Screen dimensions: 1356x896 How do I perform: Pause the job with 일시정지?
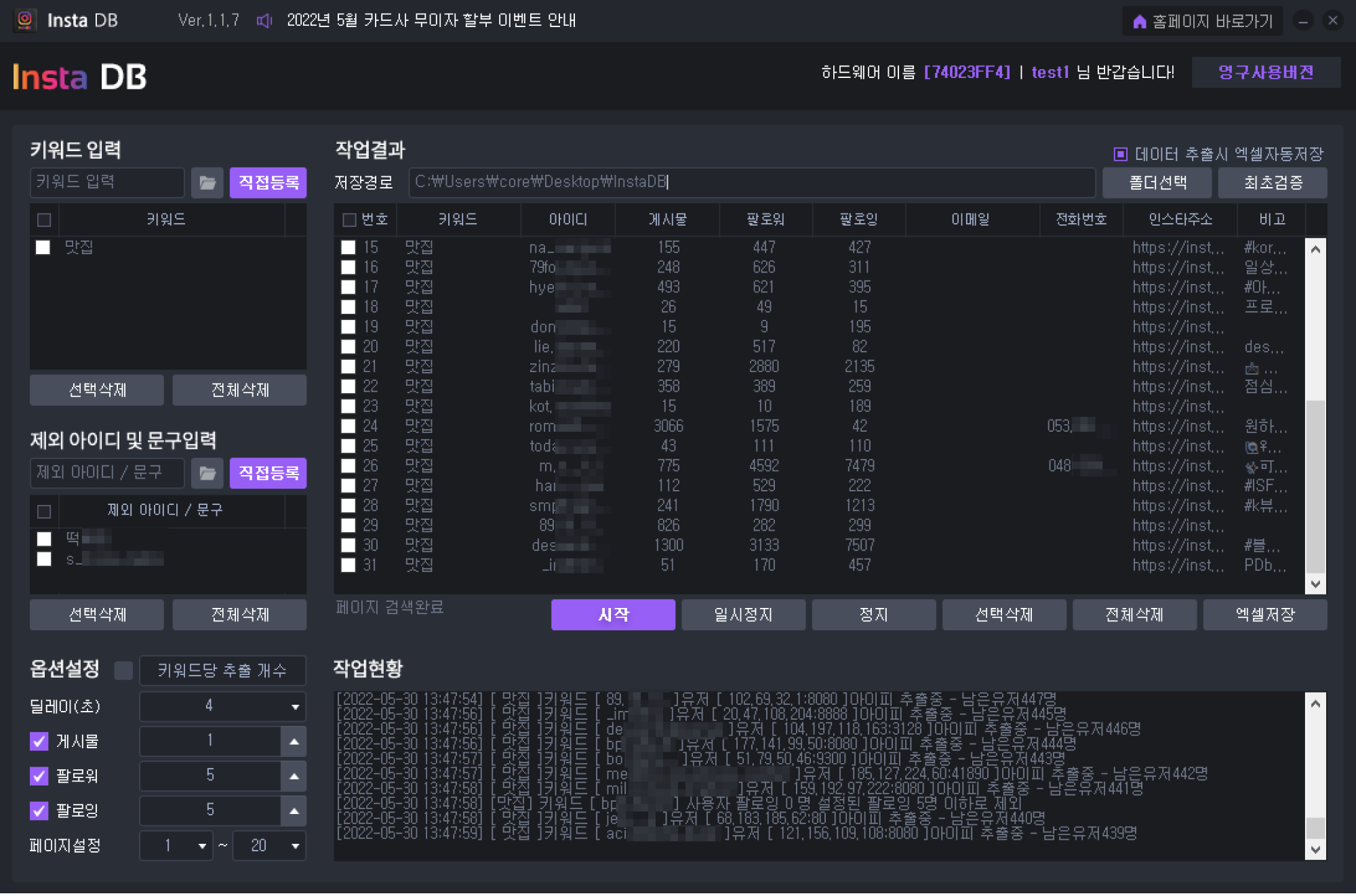pos(743,615)
